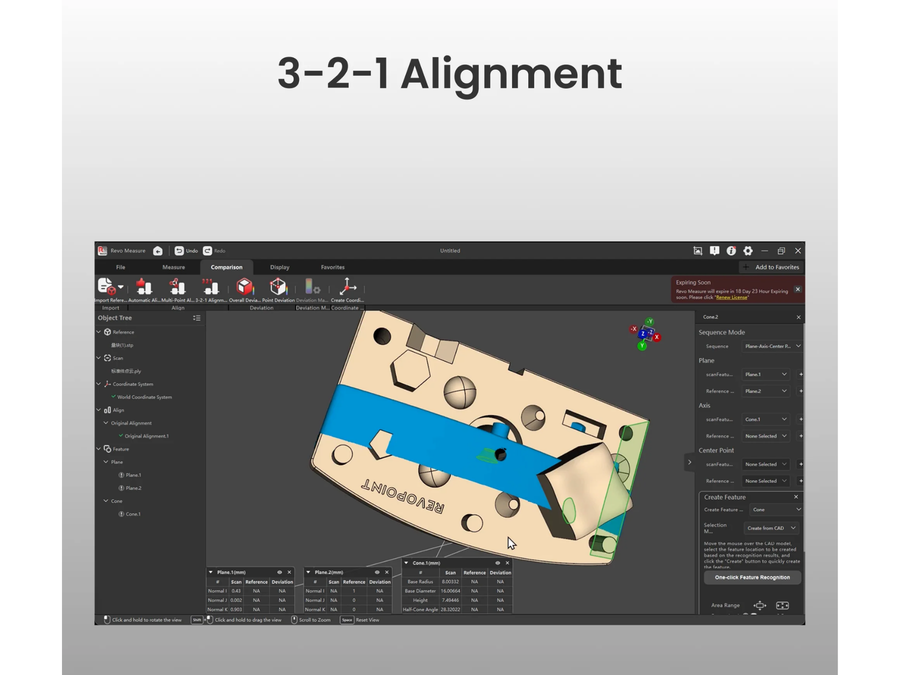The height and width of the screenshot is (675, 900).
Task: Click the One-click Feature Recognition button
Action: (x=752, y=577)
